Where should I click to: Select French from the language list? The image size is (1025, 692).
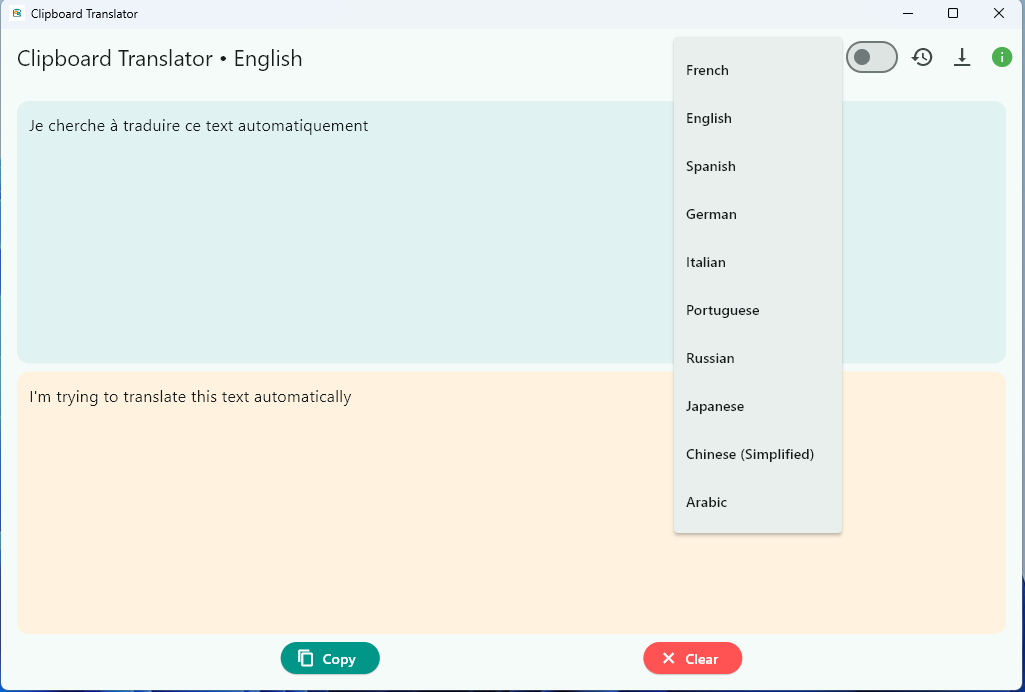click(x=758, y=70)
